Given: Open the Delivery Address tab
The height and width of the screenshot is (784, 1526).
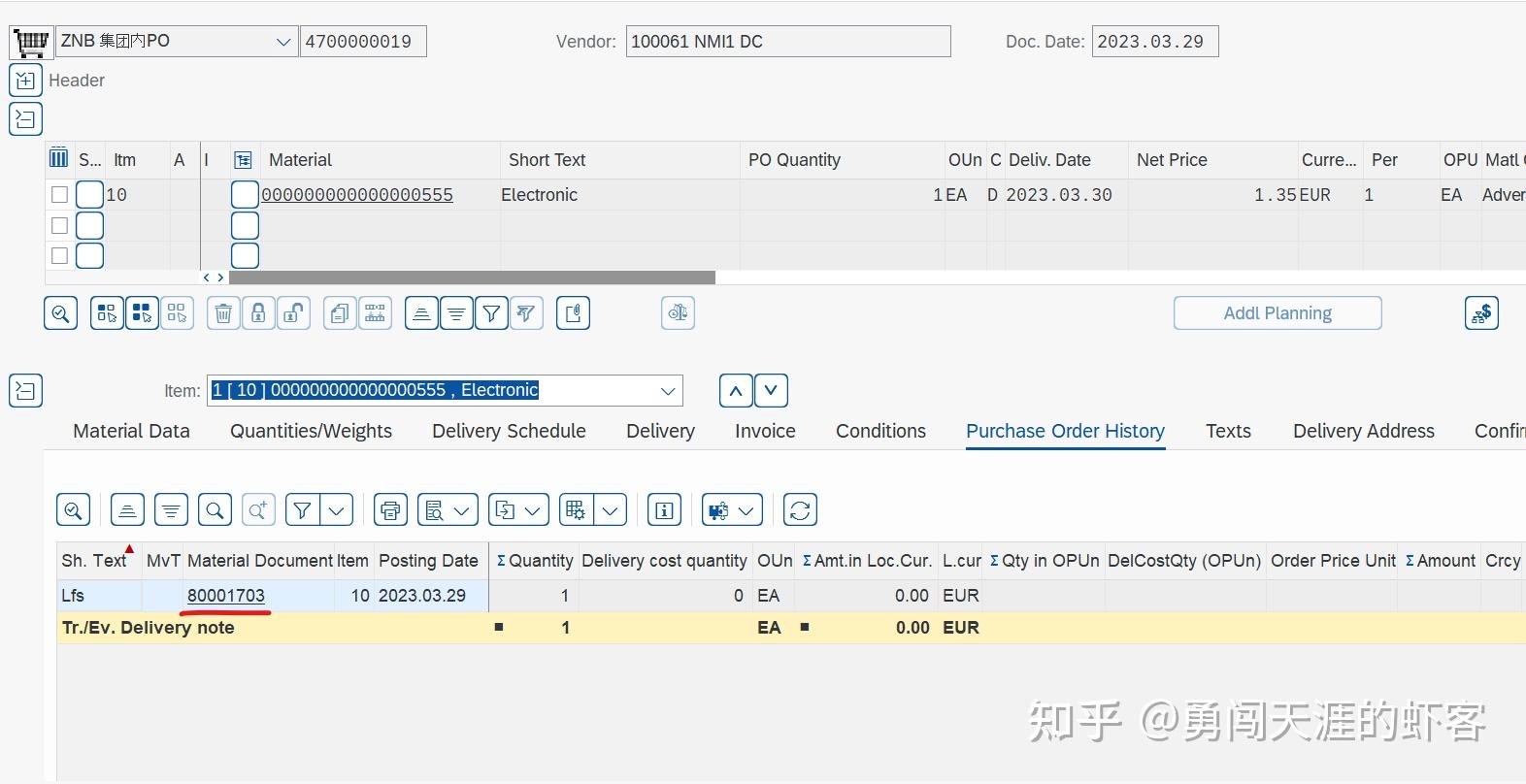Looking at the screenshot, I should tap(1363, 431).
